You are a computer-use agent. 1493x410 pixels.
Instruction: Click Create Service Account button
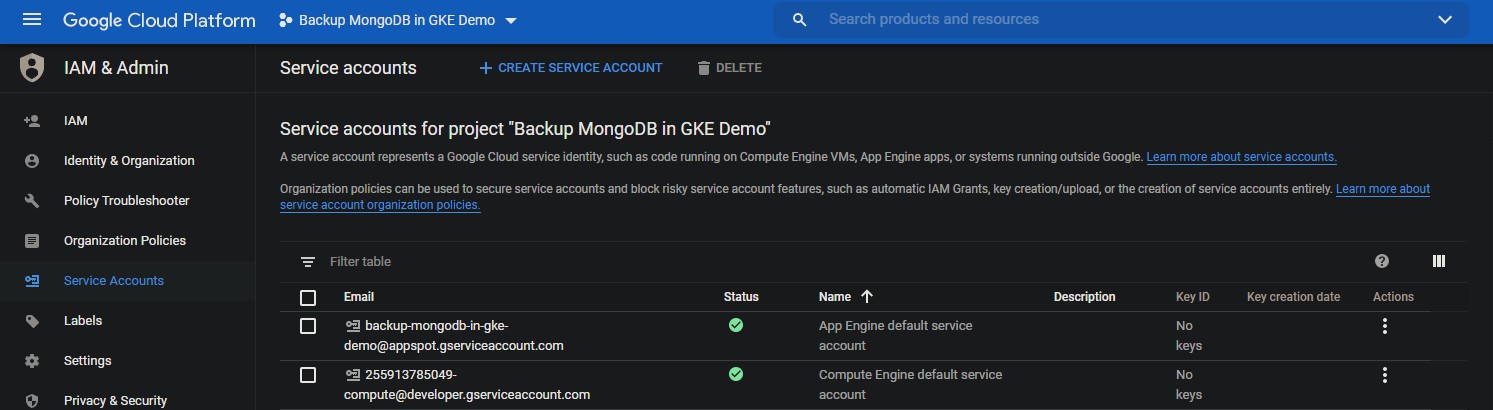click(x=570, y=68)
